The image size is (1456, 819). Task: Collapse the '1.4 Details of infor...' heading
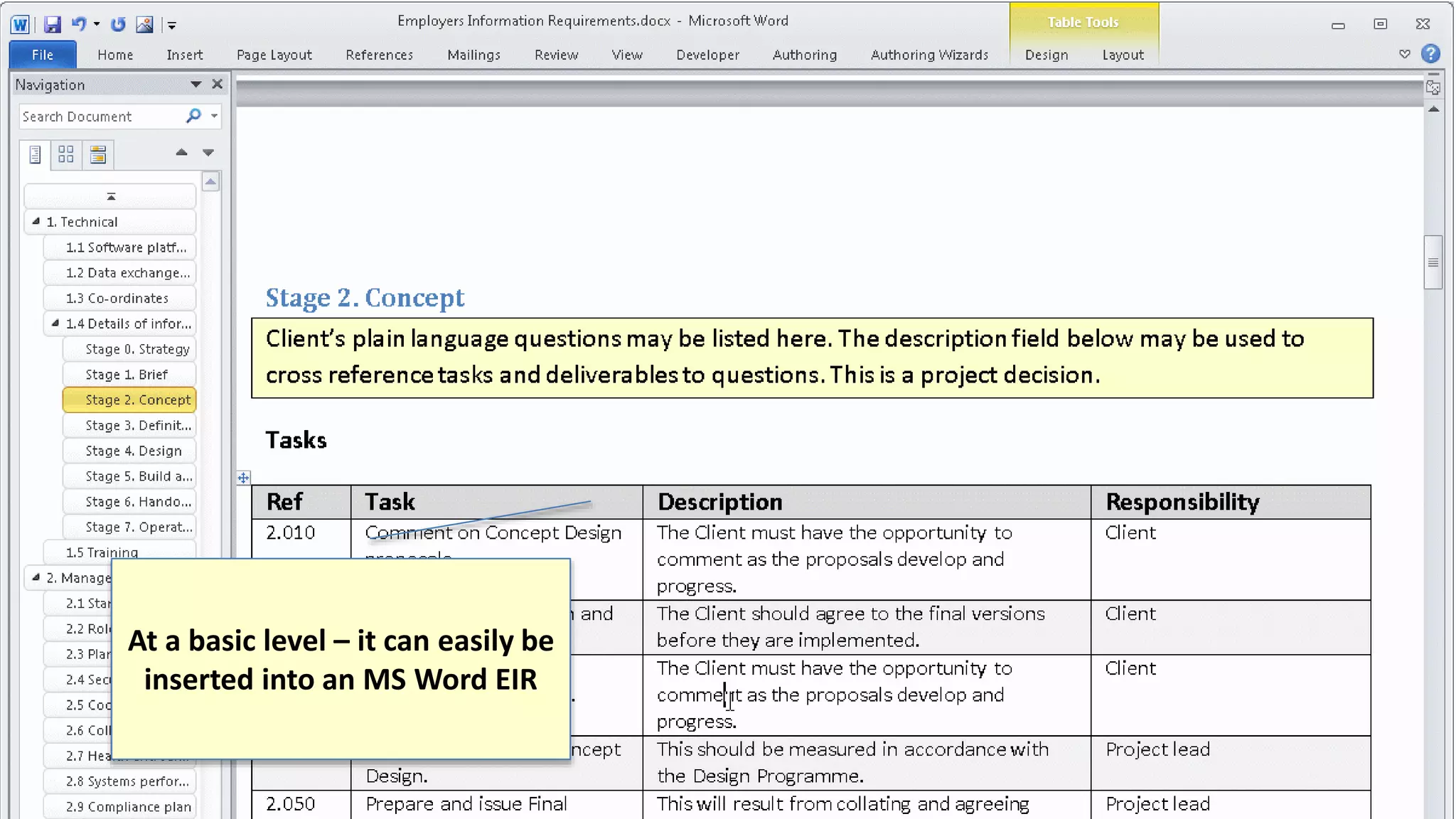(x=55, y=323)
